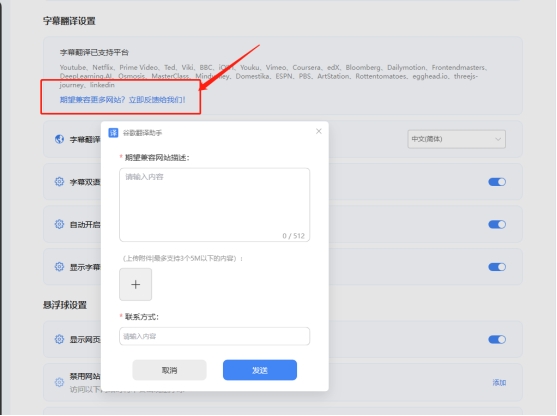Click 期望兼容更多网站 feedback link

point(123,100)
